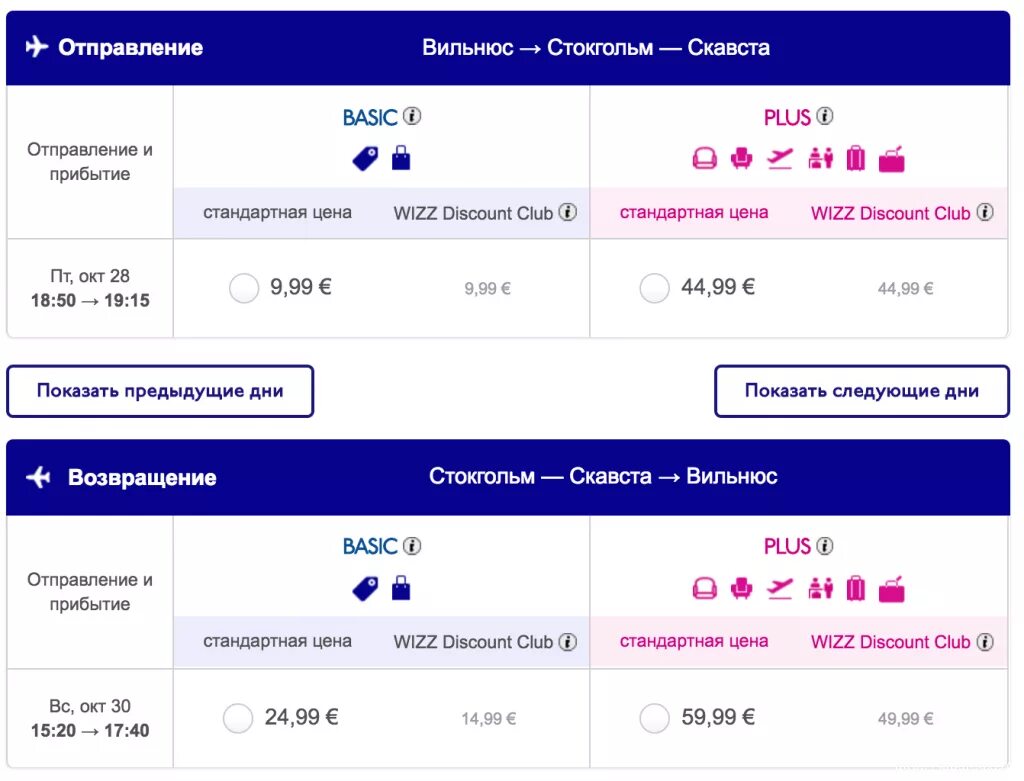The image size is (1024, 781).
Task: Click the 49,99 € return PLUS discount price
Action: tap(905, 719)
